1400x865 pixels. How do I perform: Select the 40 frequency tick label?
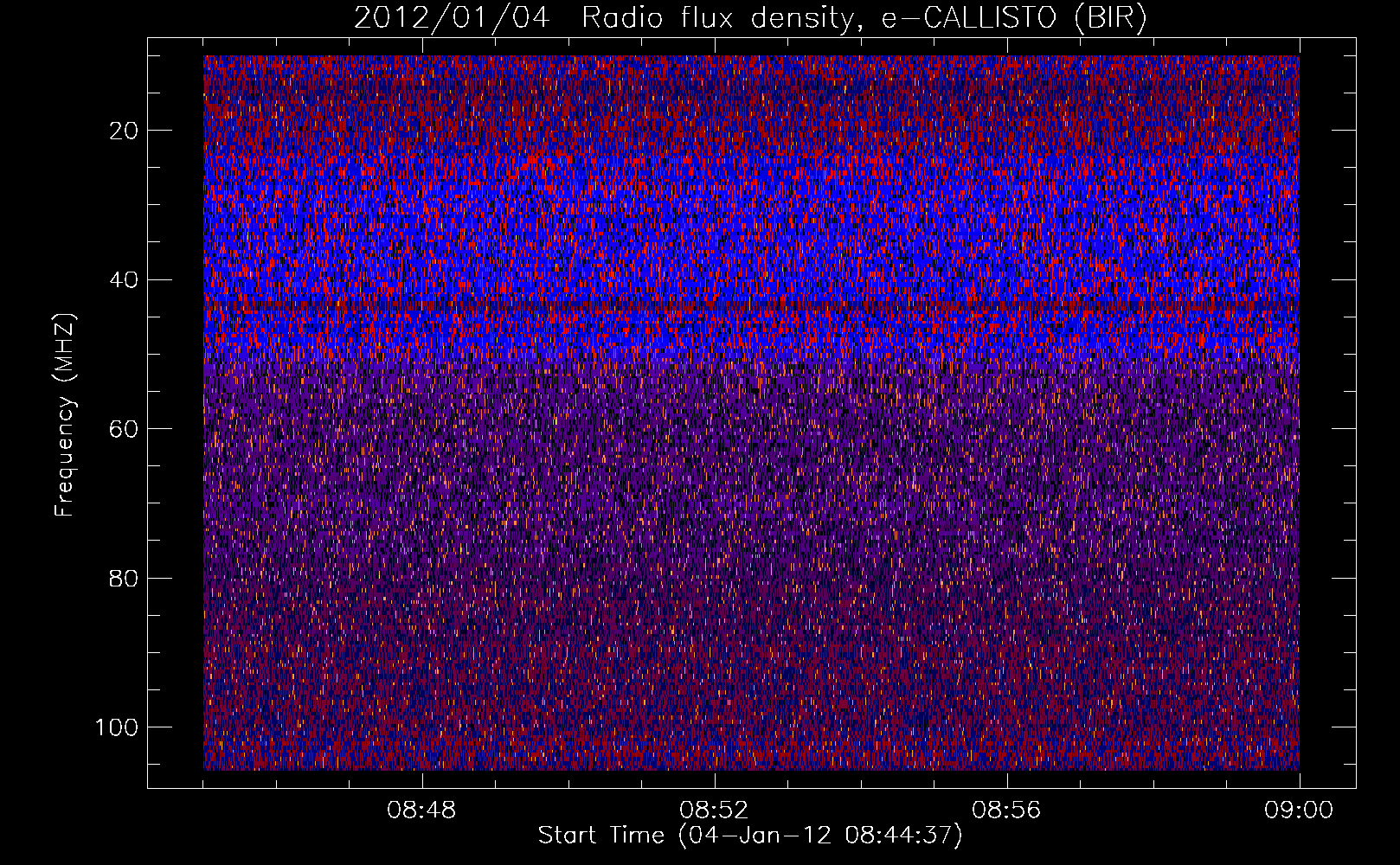[x=125, y=279]
